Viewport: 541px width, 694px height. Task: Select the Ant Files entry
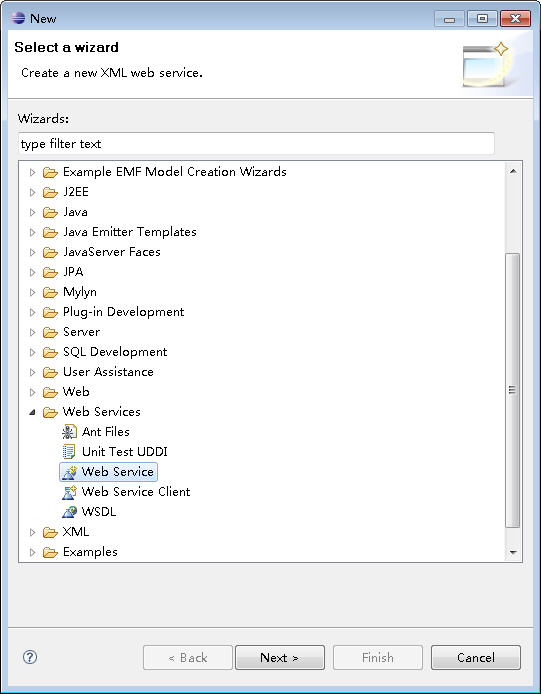pos(105,432)
